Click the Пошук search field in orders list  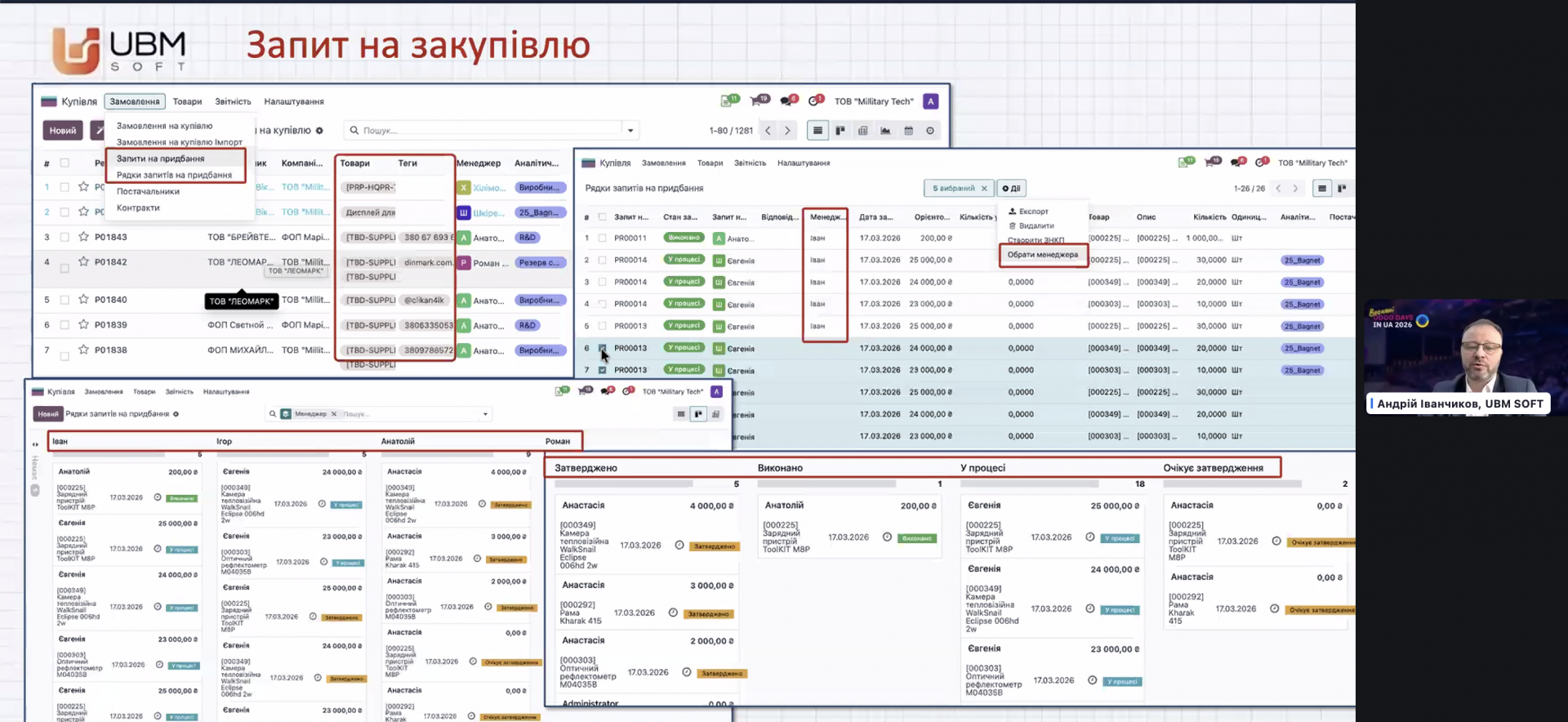click(x=490, y=131)
